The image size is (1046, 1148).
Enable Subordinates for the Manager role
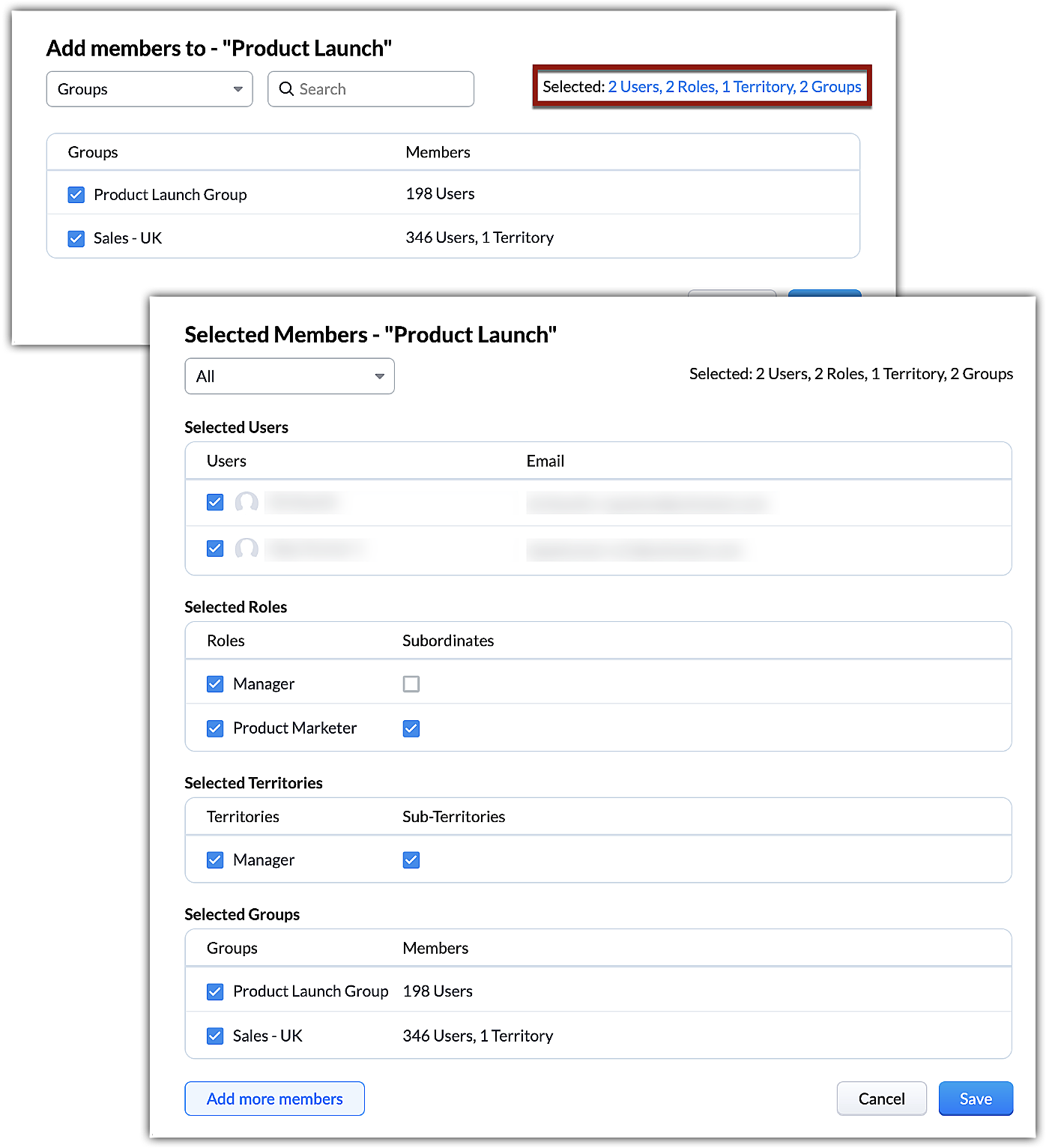tap(411, 683)
